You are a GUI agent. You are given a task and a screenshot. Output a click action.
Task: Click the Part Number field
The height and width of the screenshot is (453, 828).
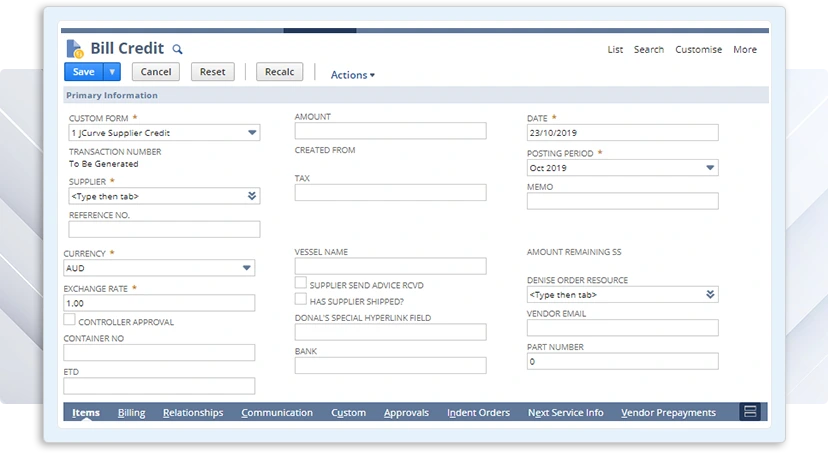623,361
